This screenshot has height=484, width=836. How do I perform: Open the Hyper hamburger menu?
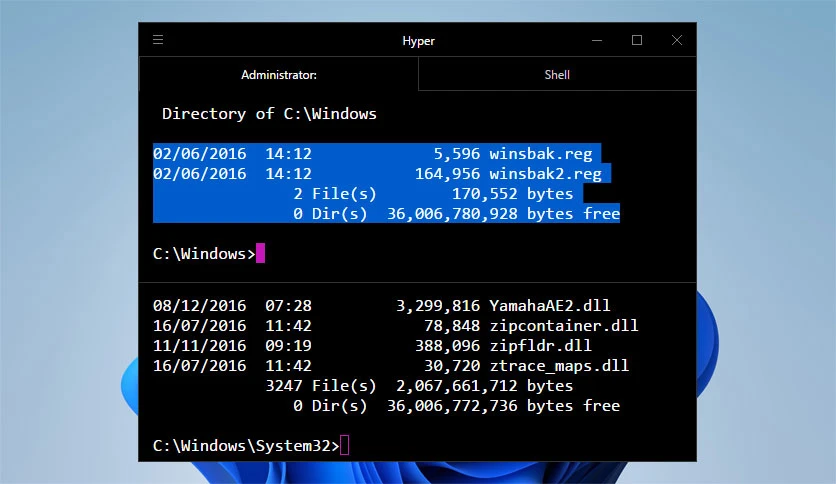pos(158,40)
